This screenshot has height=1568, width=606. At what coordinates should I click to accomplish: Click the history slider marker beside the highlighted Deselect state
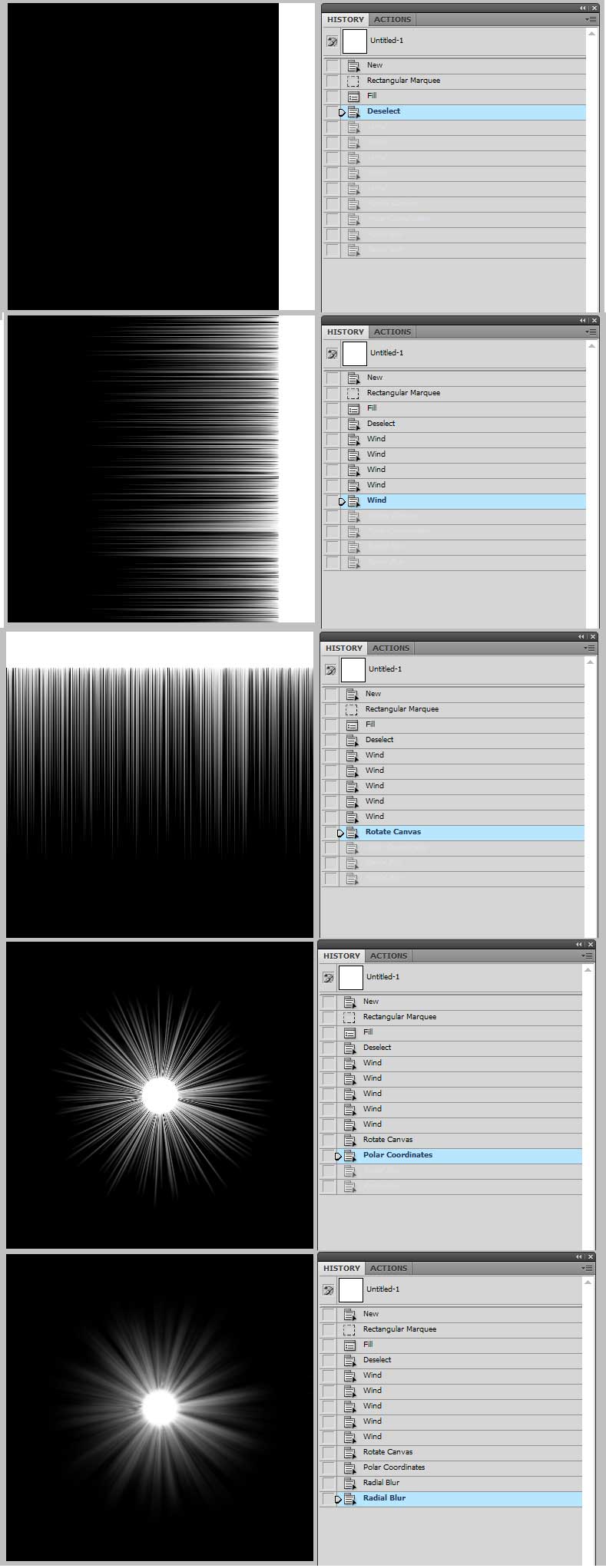342,112
